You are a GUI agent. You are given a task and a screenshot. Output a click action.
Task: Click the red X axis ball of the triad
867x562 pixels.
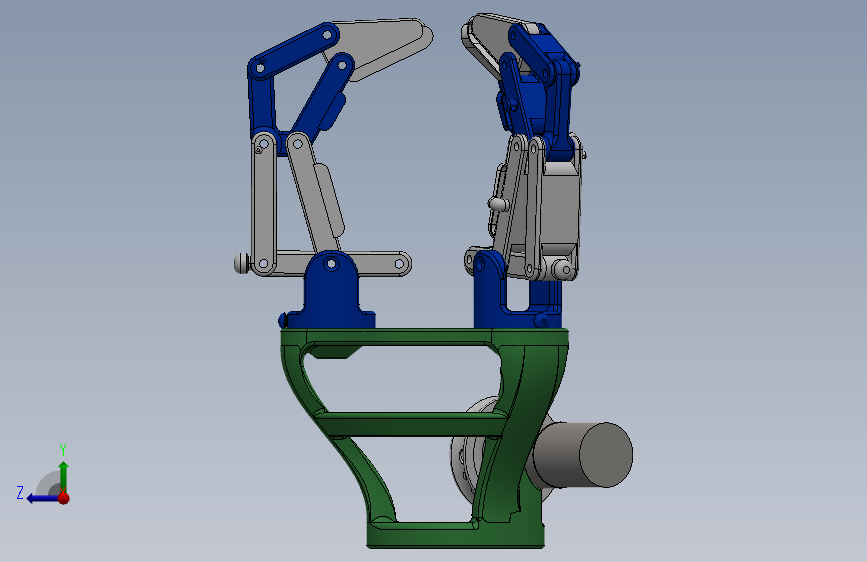[64, 498]
